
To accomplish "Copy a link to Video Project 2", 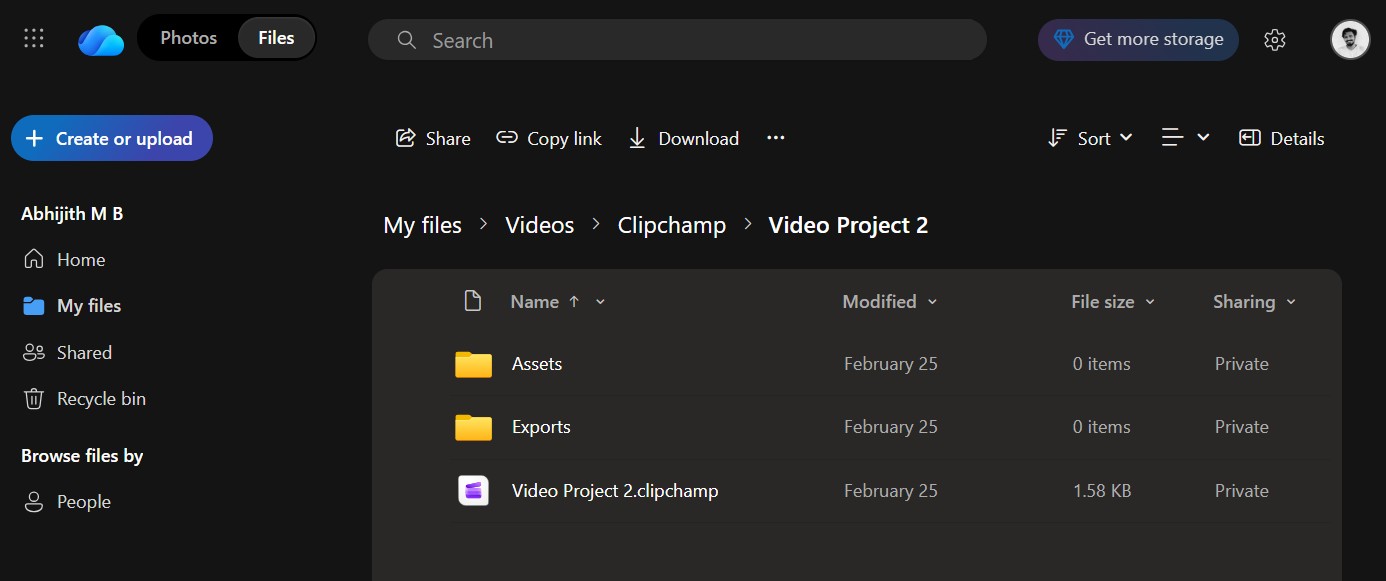I will [x=549, y=138].
